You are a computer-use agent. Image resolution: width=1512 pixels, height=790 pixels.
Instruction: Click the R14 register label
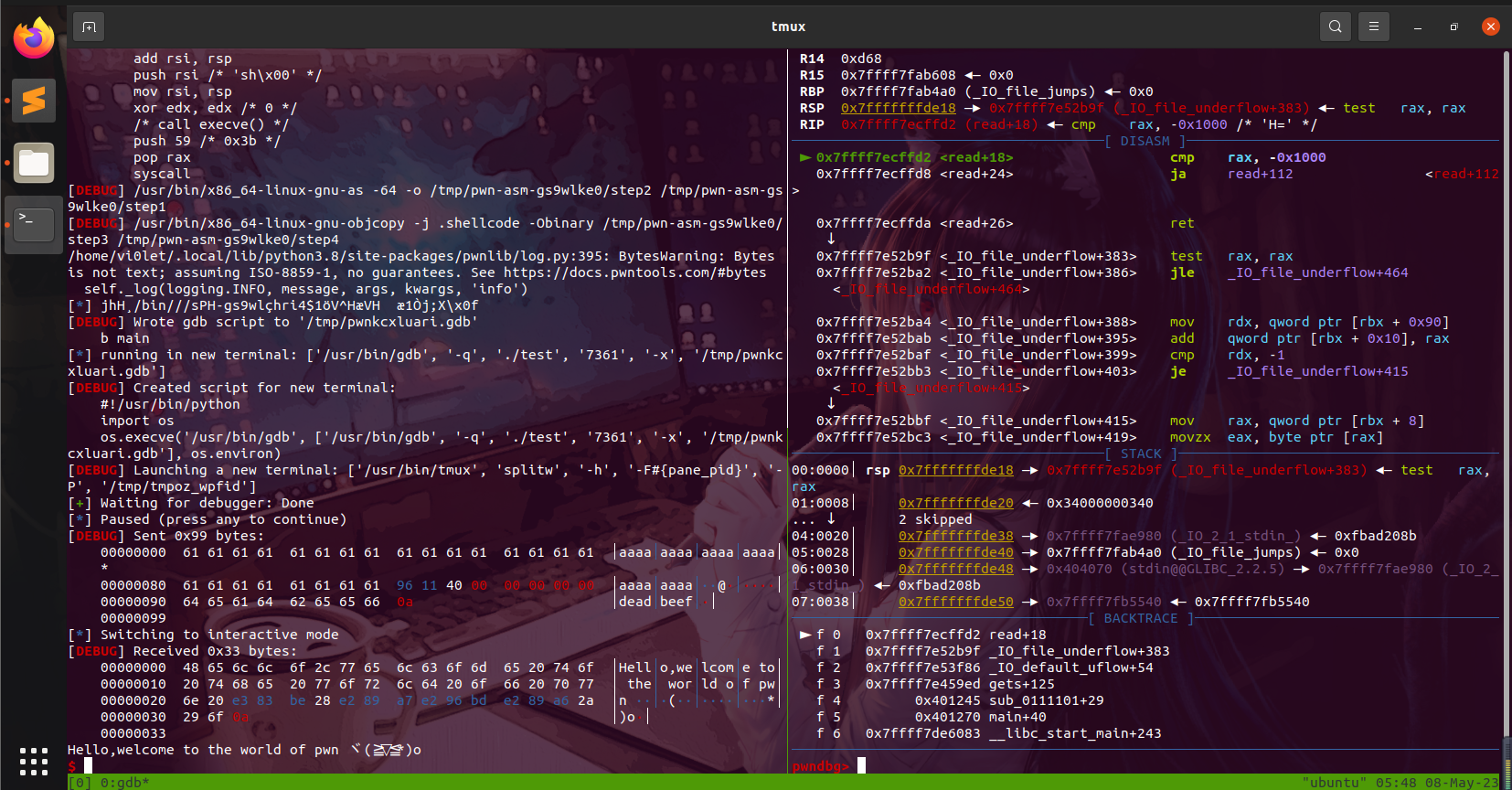point(812,59)
